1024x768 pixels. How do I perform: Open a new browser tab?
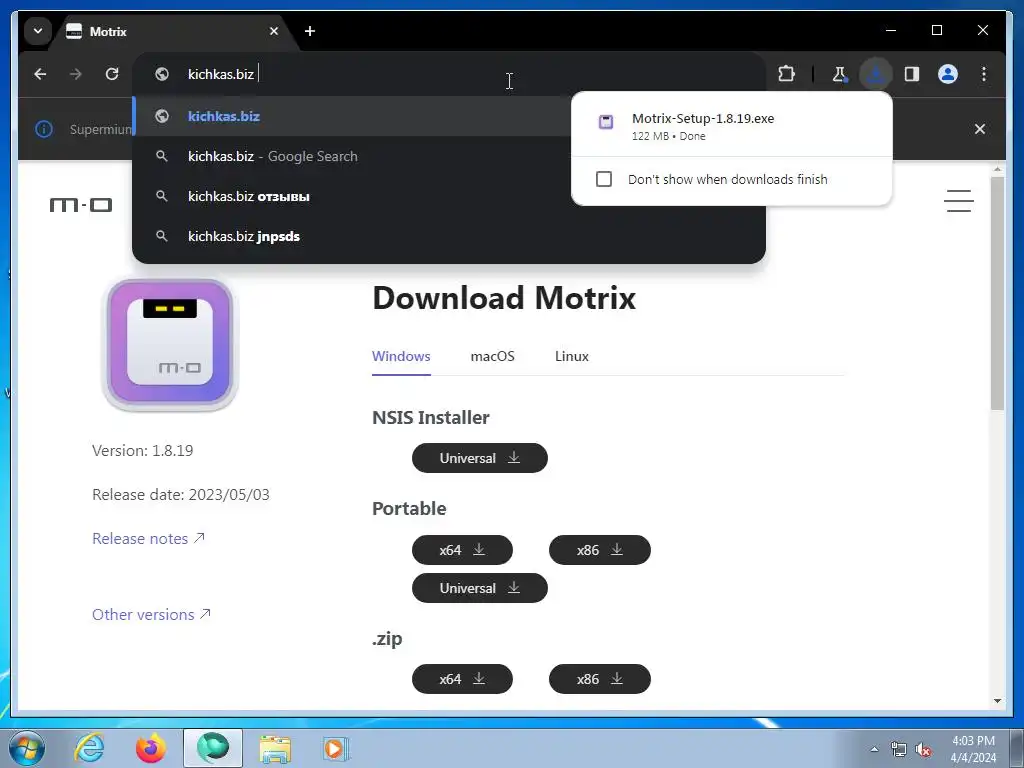pos(310,31)
